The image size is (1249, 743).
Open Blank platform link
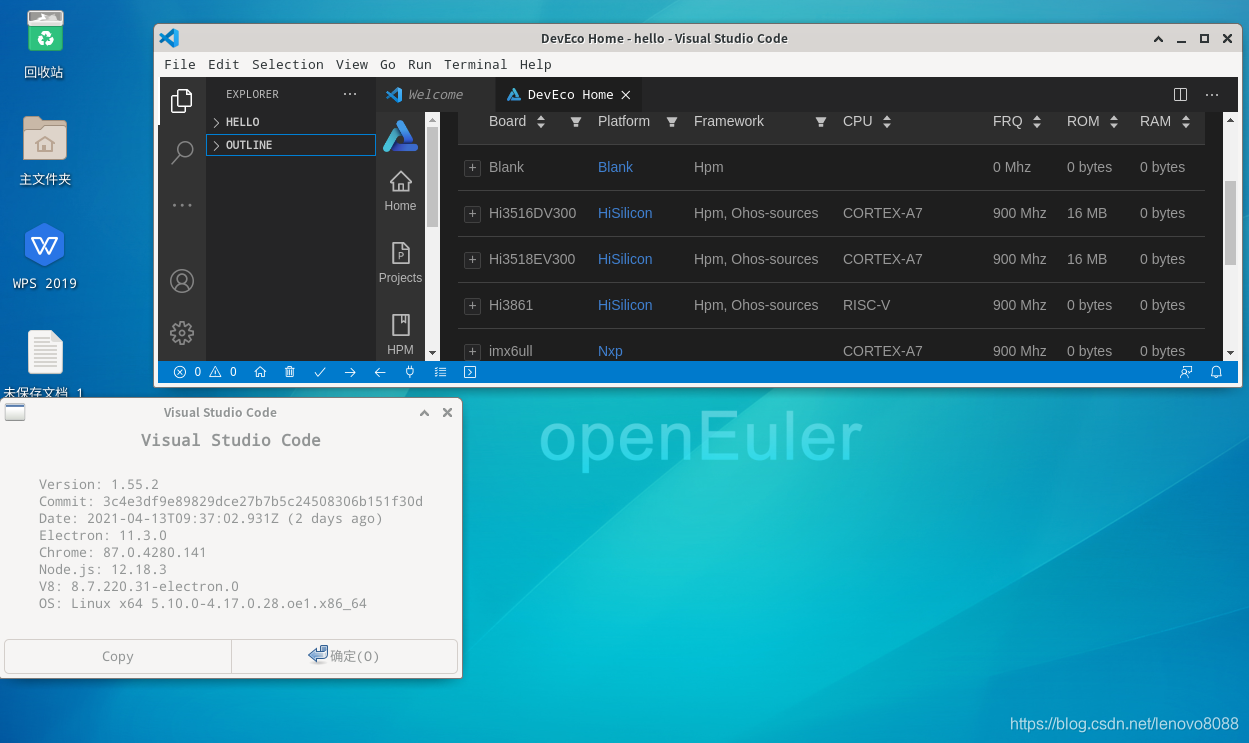point(615,167)
